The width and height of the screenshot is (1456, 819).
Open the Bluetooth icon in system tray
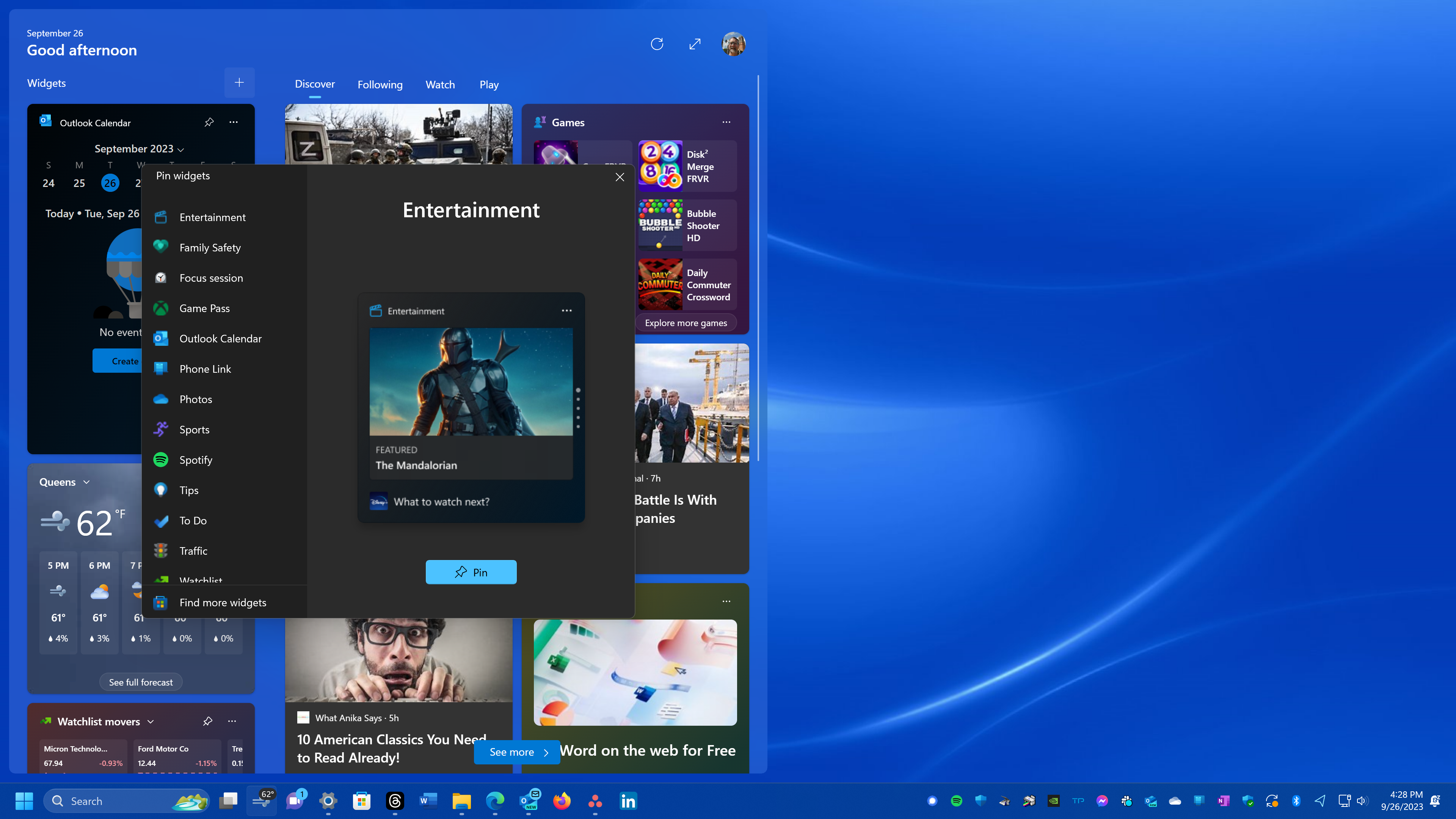coord(1296,801)
